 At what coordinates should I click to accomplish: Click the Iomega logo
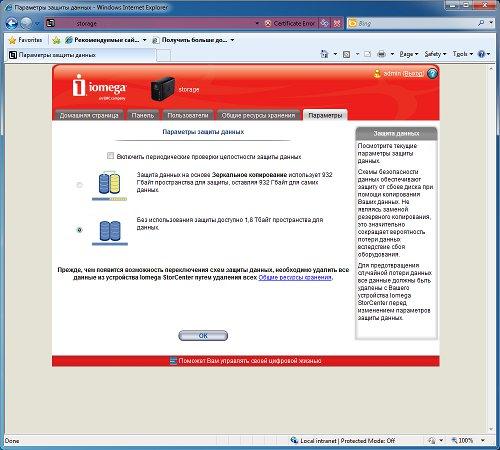point(99,87)
